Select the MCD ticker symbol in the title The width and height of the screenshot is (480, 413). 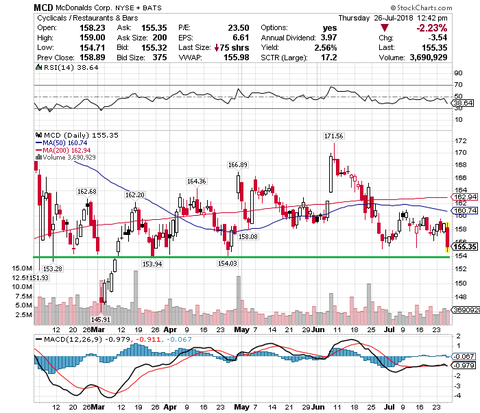point(42,7)
